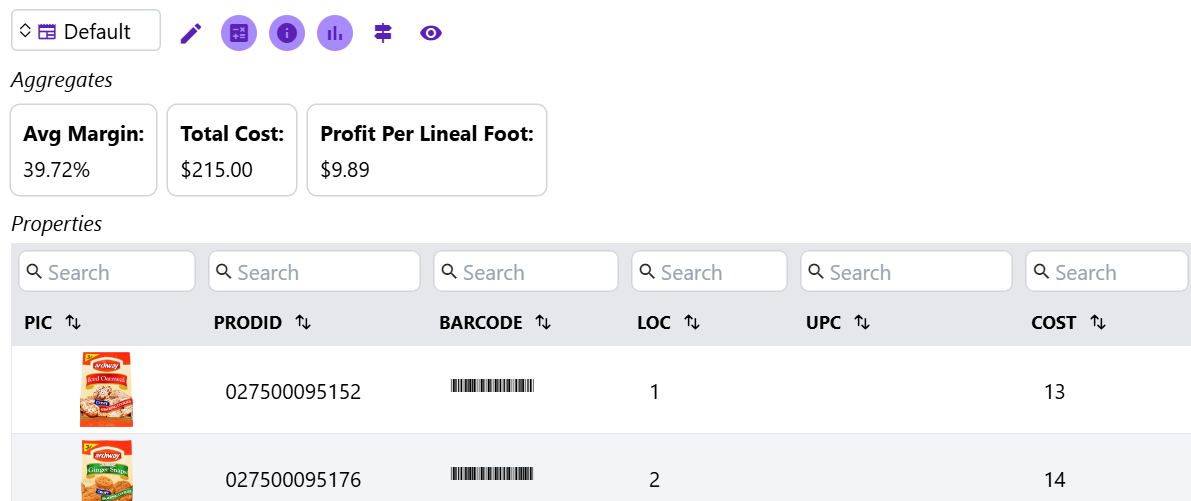The width and height of the screenshot is (1191, 501).
Task: Sort rows by LOC column
Action: coord(691,322)
